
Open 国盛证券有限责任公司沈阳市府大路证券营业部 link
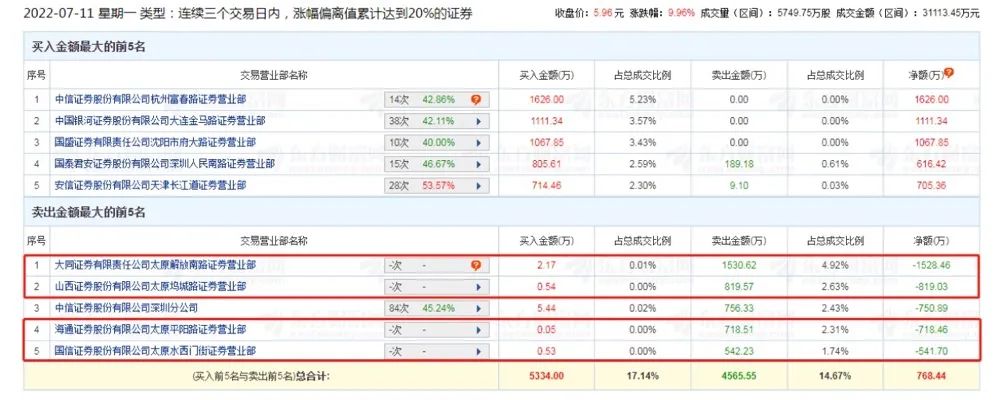(x=155, y=142)
